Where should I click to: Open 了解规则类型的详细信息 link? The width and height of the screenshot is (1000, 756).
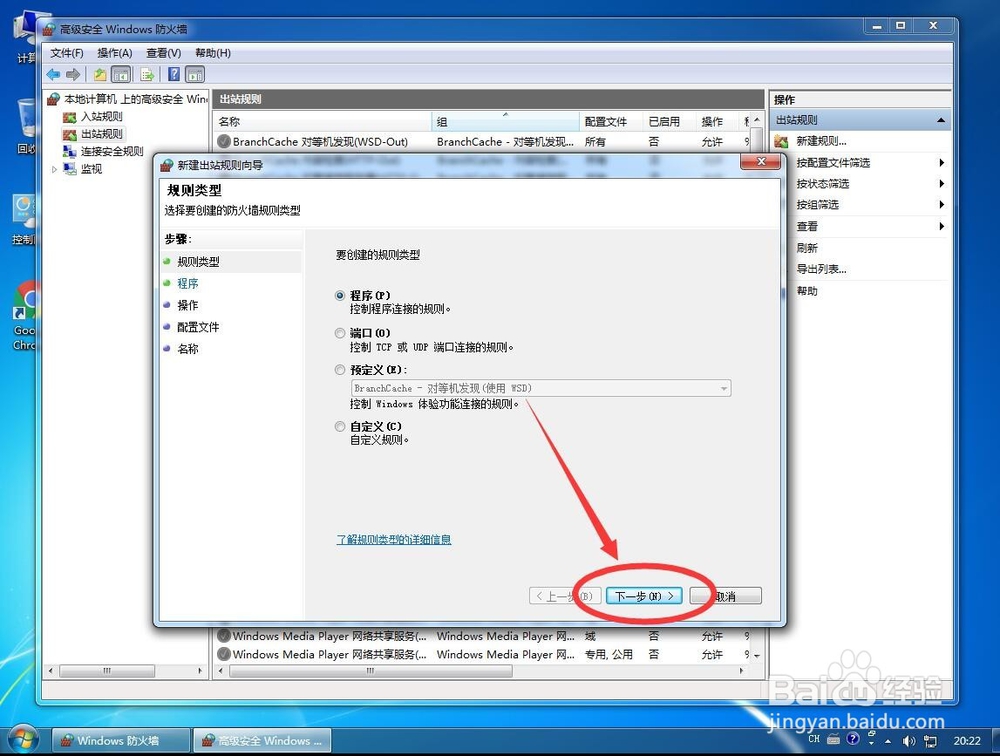tap(393, 539)
